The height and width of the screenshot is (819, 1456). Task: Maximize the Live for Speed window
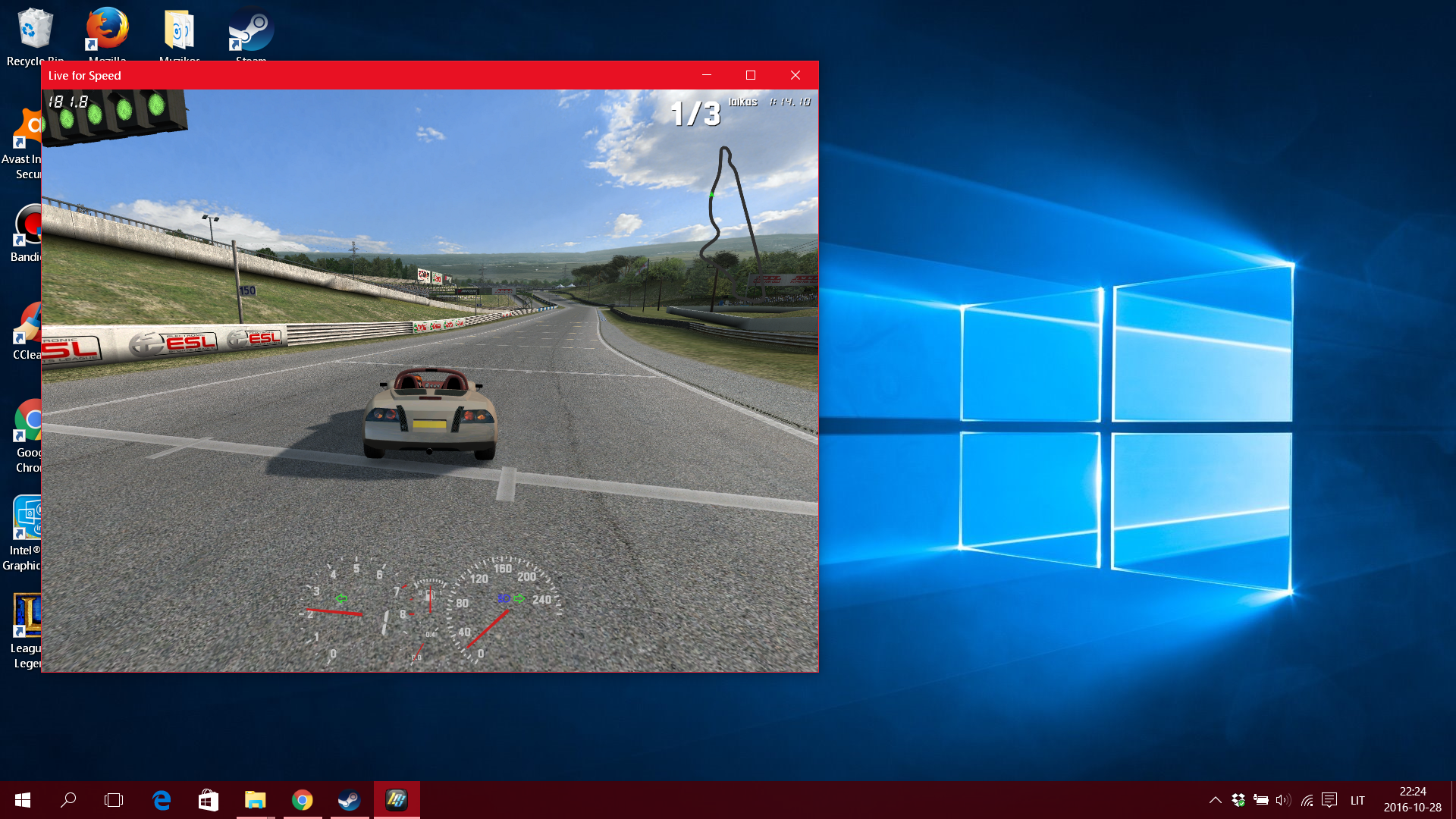(x=751, y=75)
